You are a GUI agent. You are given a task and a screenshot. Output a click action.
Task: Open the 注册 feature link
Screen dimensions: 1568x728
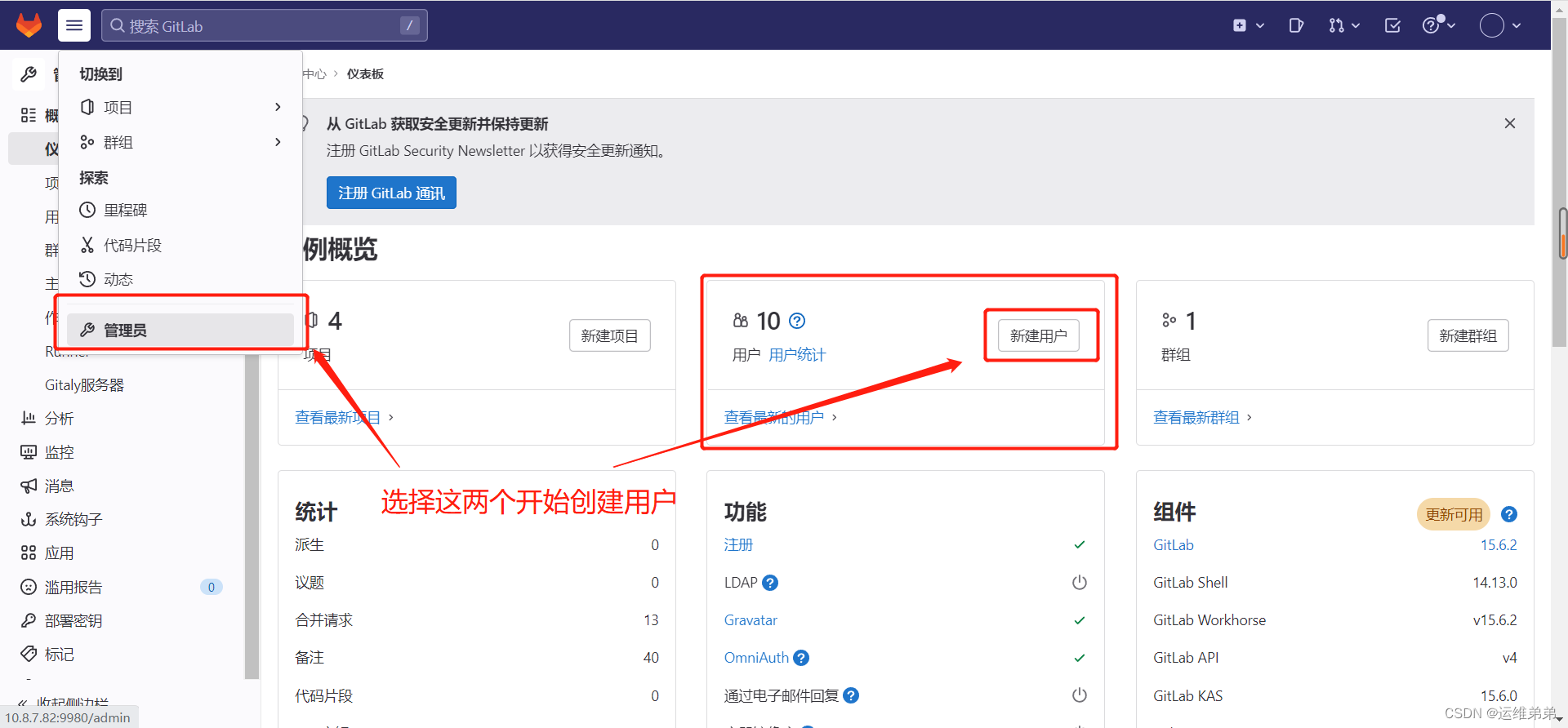pos(738,544)
